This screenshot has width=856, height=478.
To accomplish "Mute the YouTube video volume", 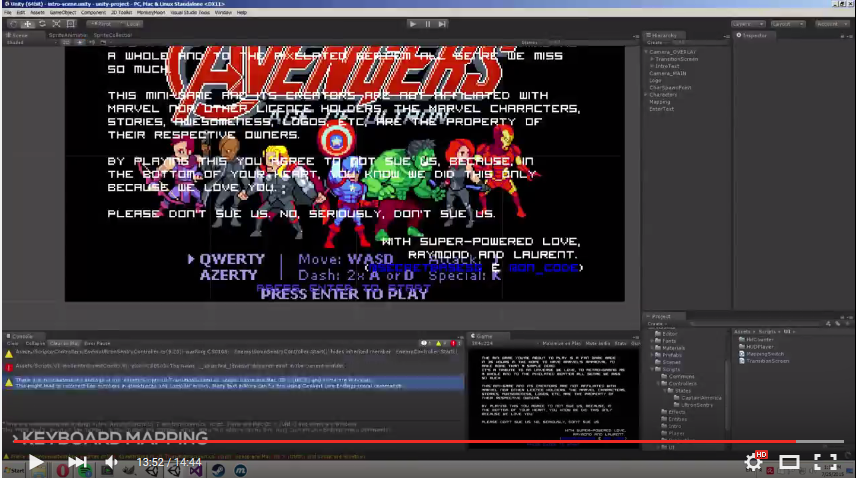I will click(x=111, y=462).
